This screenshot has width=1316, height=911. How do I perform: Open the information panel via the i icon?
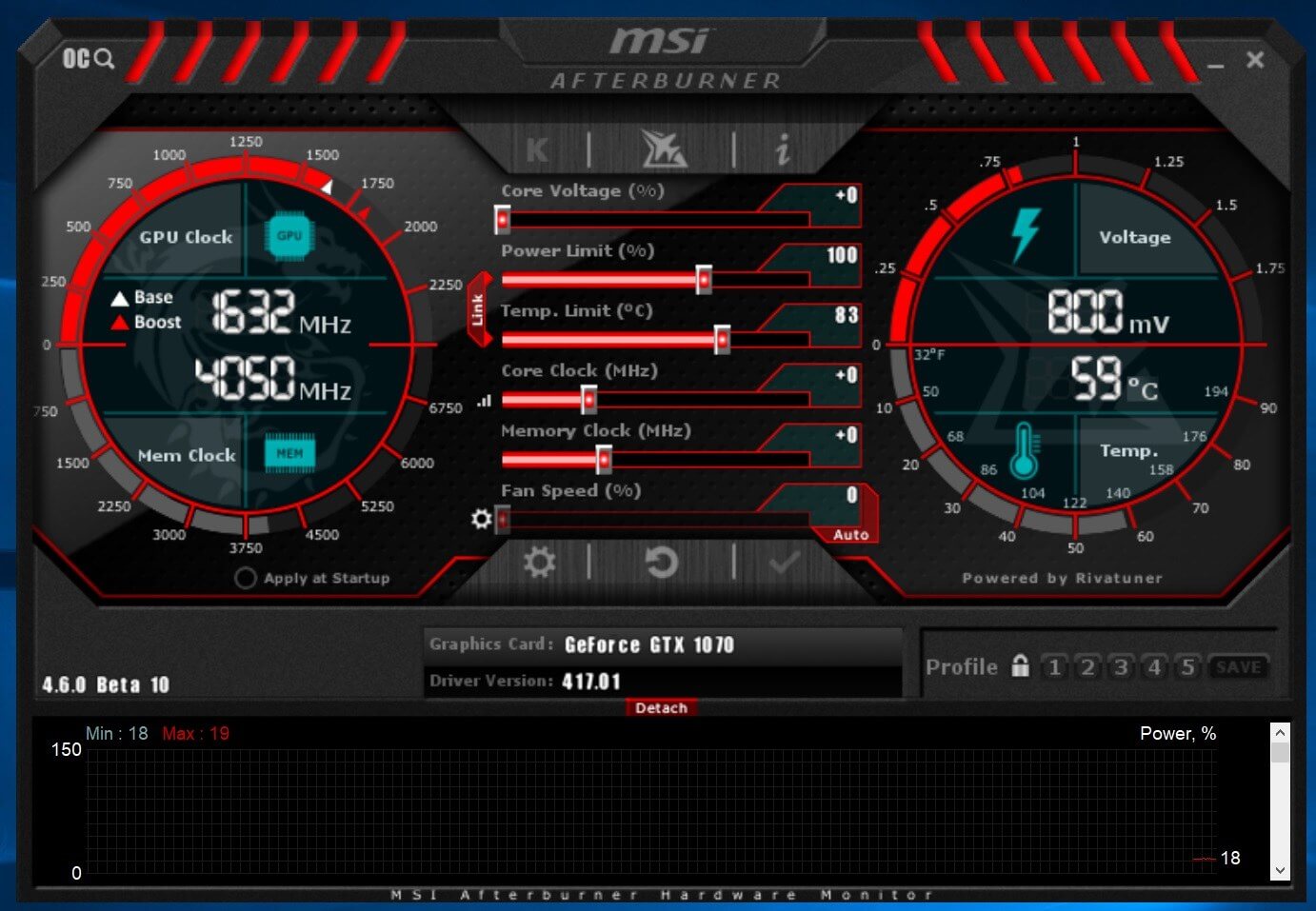click(784, 149)
